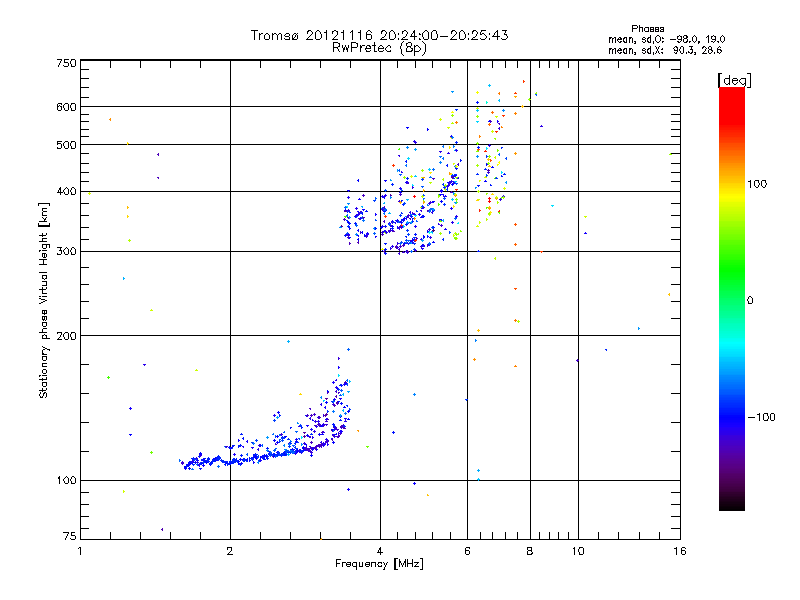
Task: Click the 16 tick on frequency axis
Action: coord(679,552)
